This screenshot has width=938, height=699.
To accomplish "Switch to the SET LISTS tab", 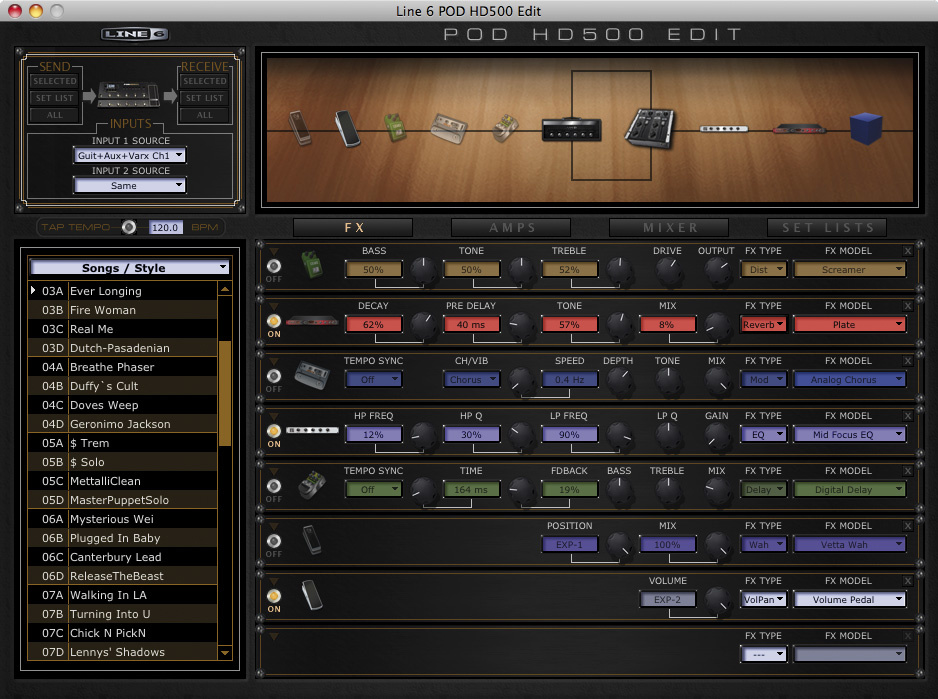I will pos(827,228).
